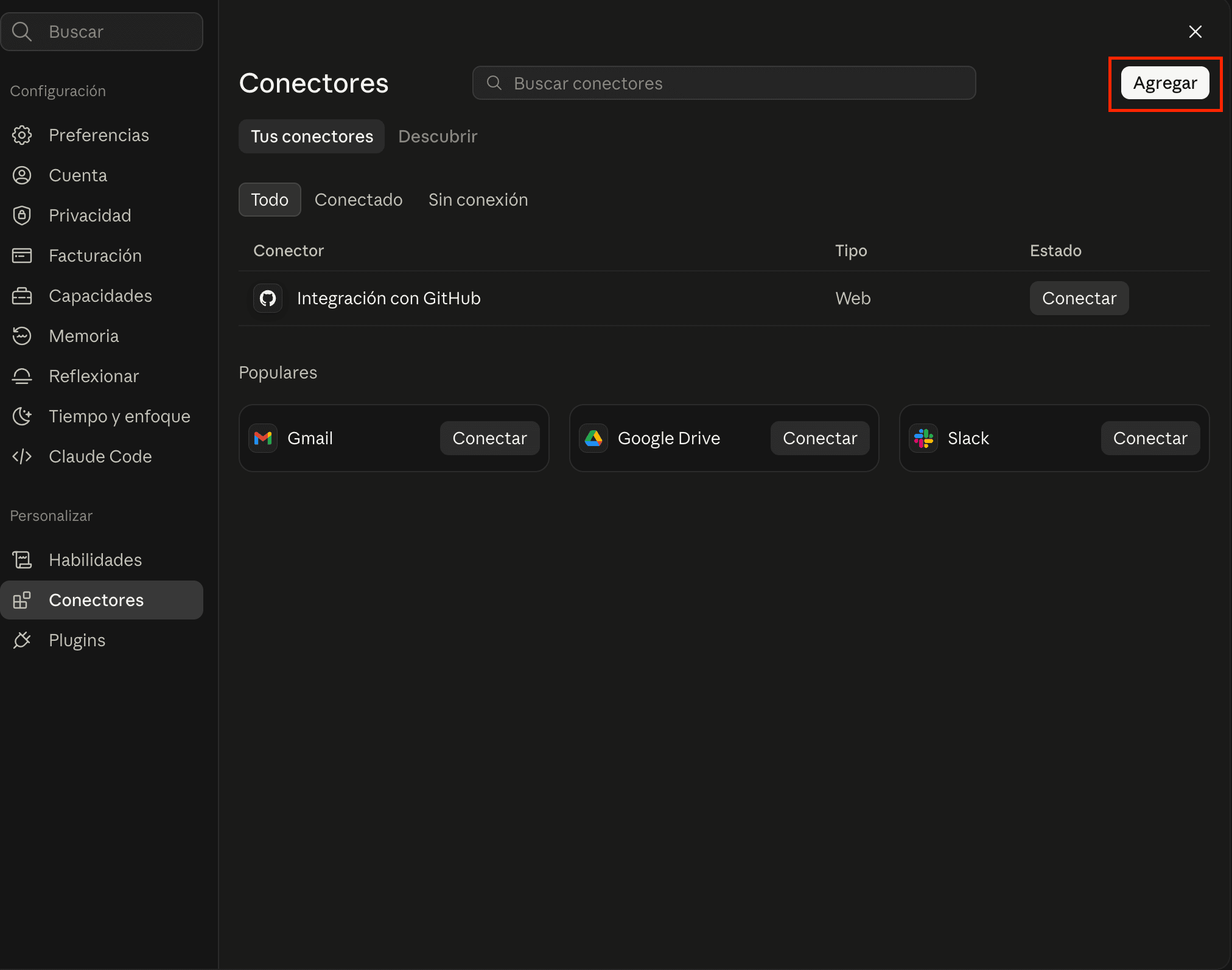Click the Plugins plug icon
The image size is (1232, 970).
pos(22,640)
